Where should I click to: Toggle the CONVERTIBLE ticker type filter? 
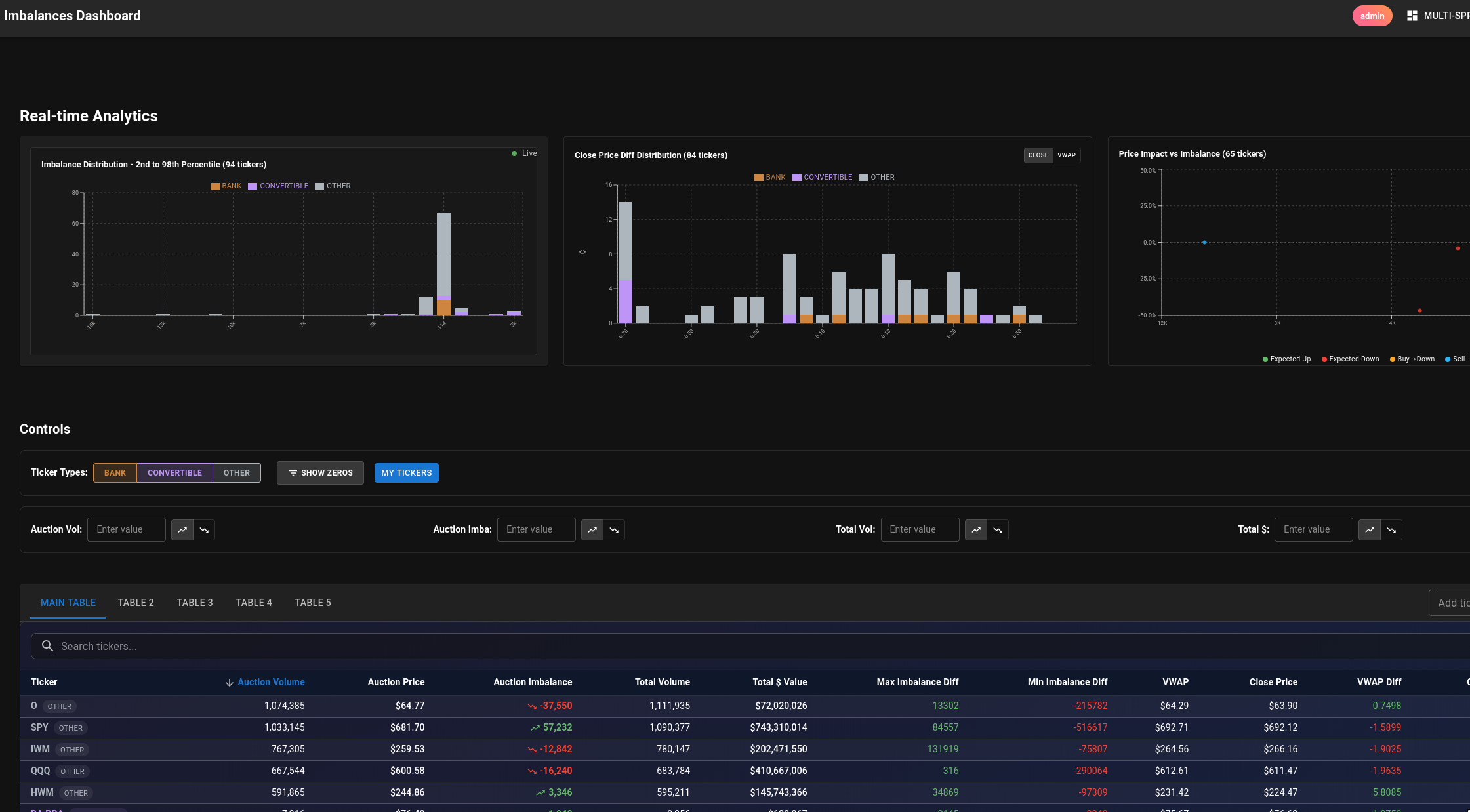pos(174,472)
